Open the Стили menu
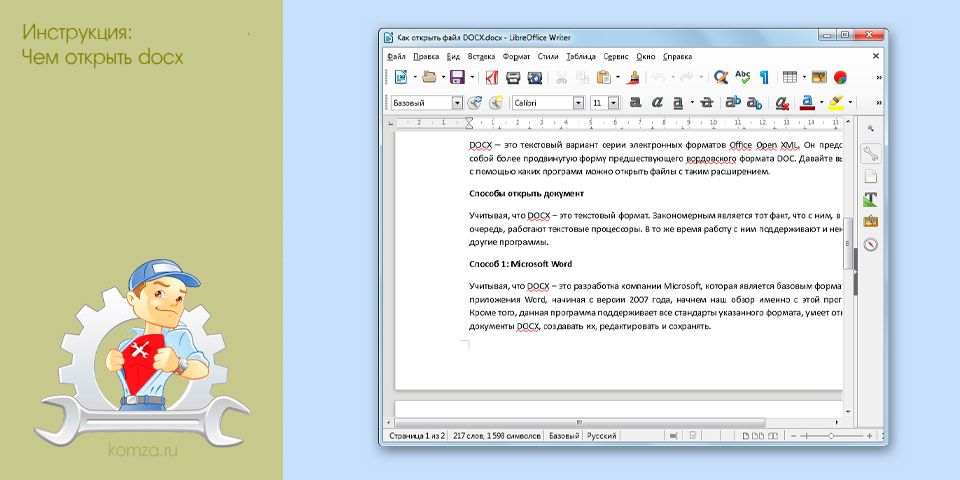Image resolution: width=960 pixels, height=480 pixels. tap(548, 56)
